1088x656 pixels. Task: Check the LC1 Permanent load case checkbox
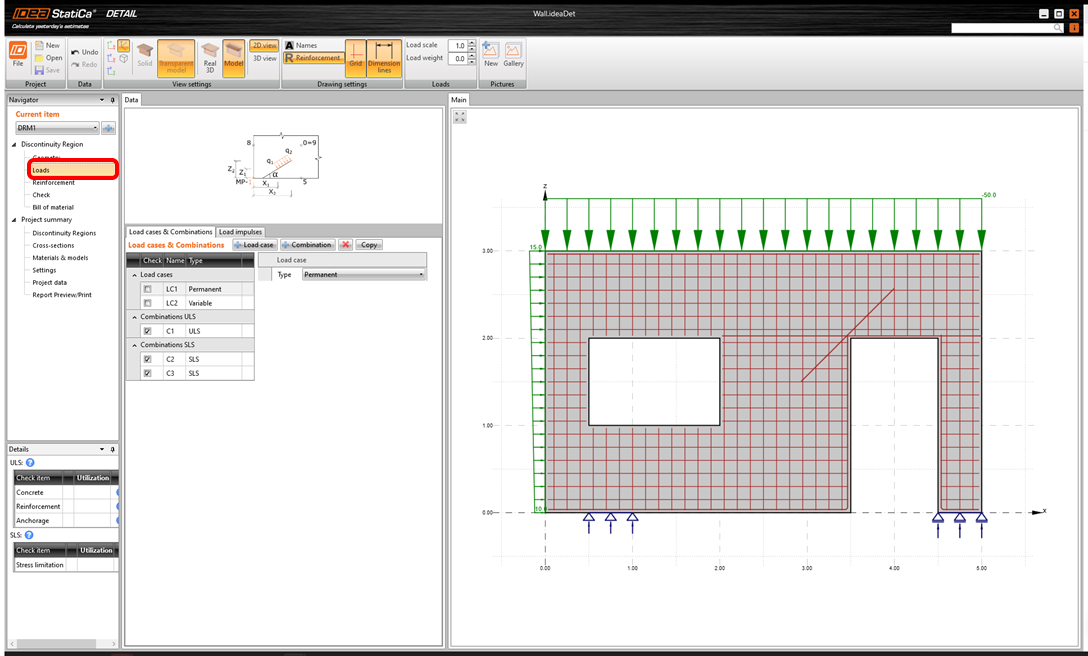[147, 289]
